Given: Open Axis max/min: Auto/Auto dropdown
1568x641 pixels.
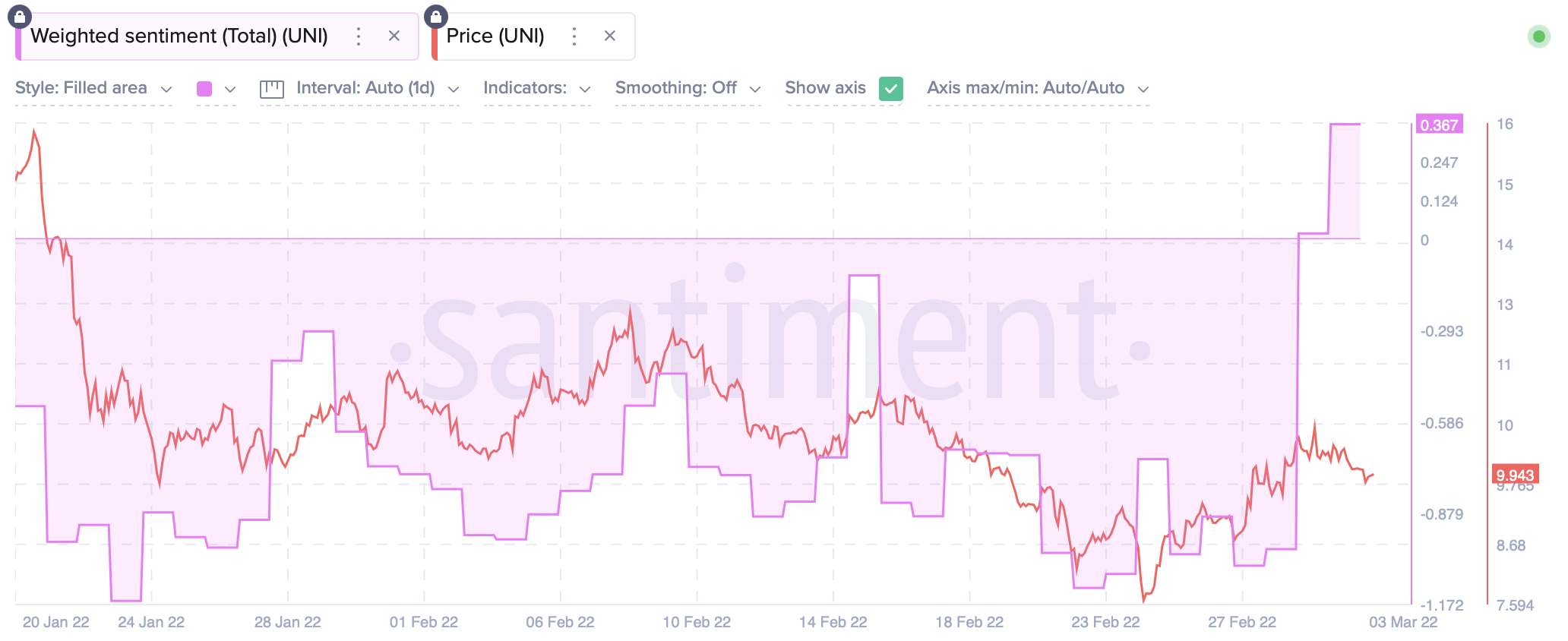Looking at the screenshot, I should click(x=1038, y=88).
